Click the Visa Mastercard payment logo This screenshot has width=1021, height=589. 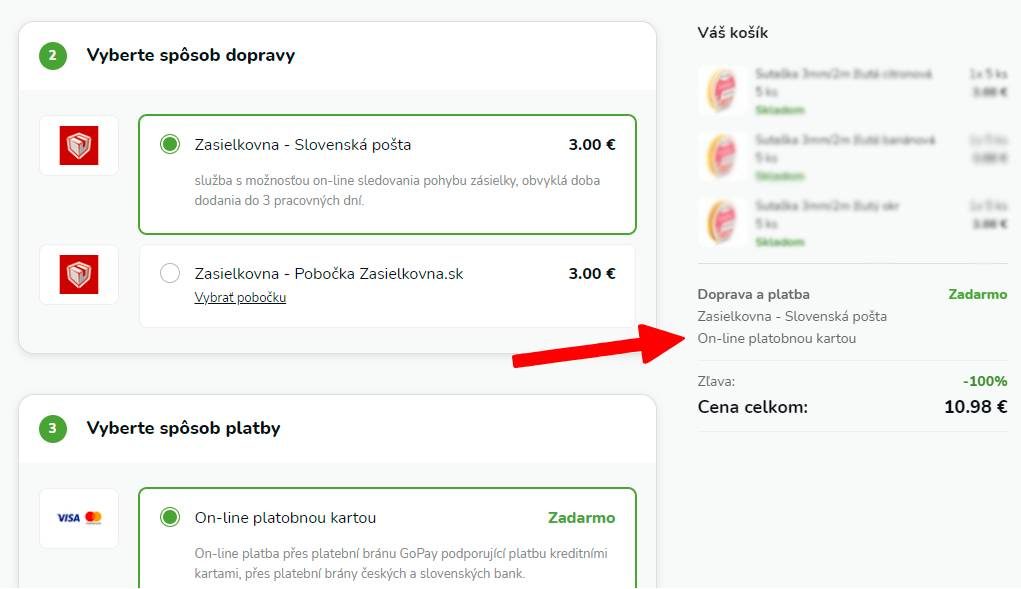point(79,518)
